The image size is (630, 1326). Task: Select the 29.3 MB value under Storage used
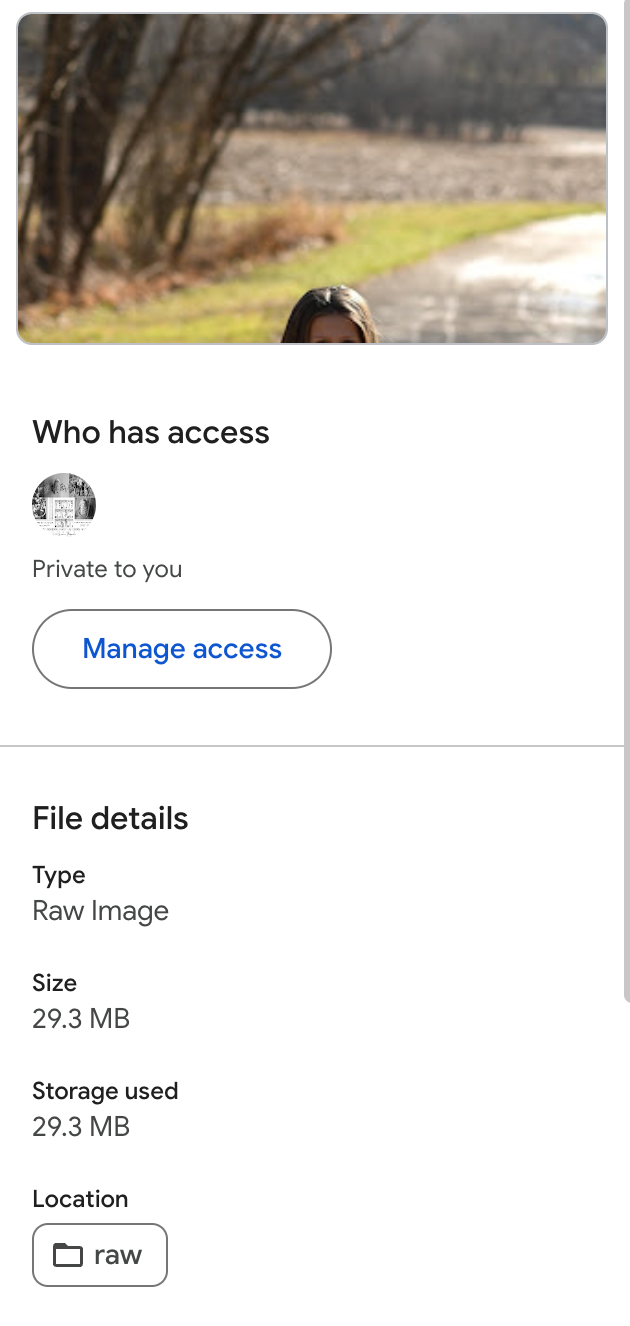click(x=81, y=1127)
